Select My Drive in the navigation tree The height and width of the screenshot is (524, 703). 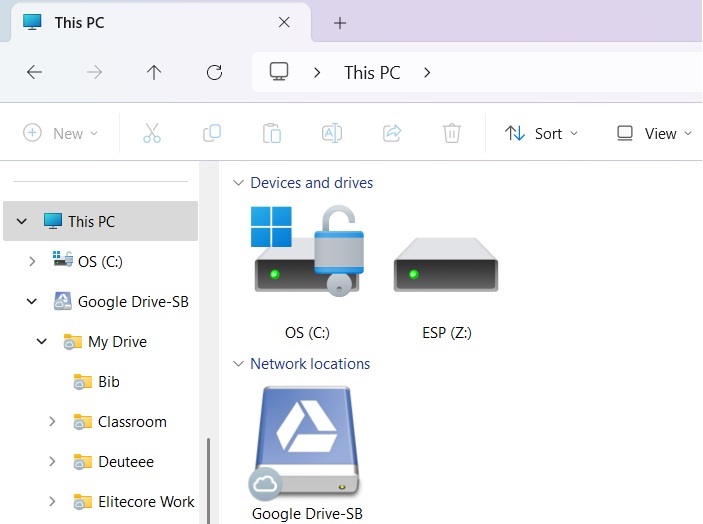click(117, 342)
